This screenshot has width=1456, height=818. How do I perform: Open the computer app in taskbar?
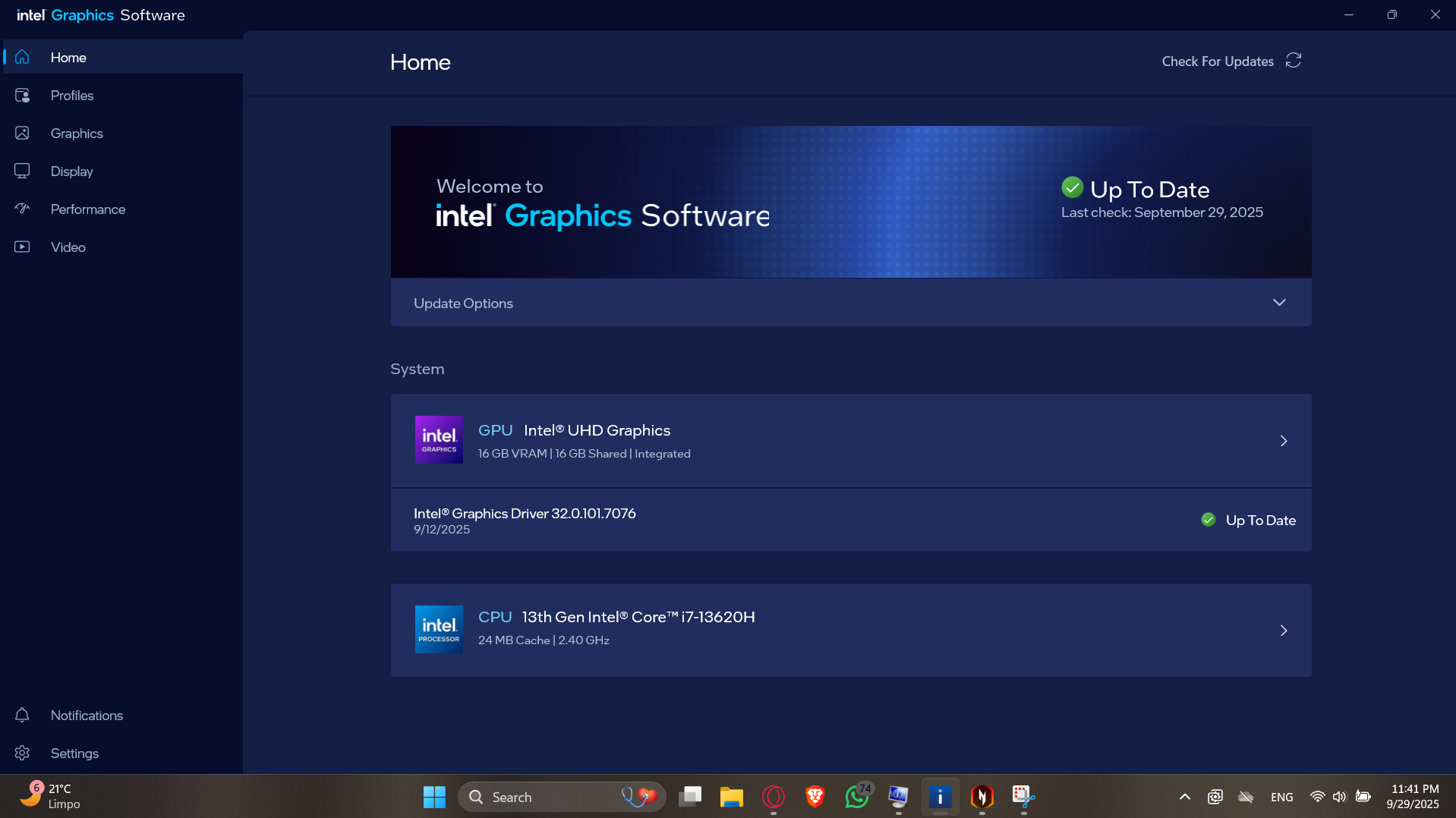898,797
